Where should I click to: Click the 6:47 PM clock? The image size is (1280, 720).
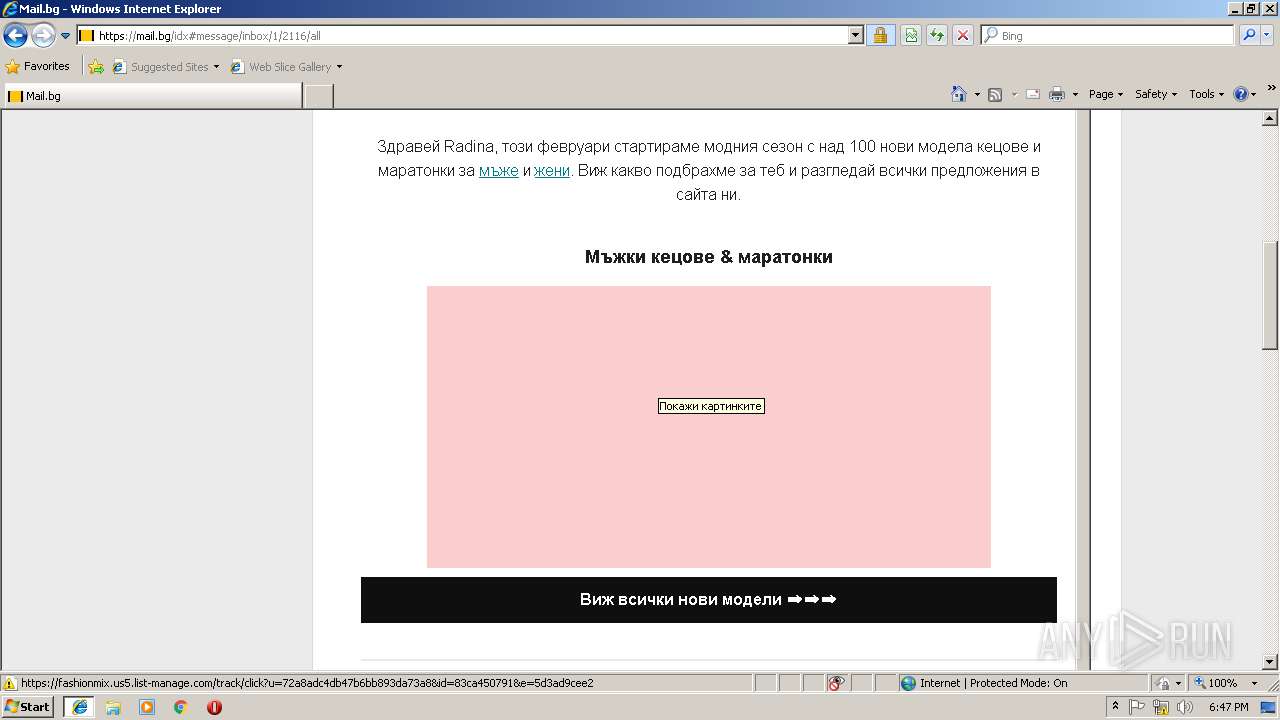point(1228,707)
